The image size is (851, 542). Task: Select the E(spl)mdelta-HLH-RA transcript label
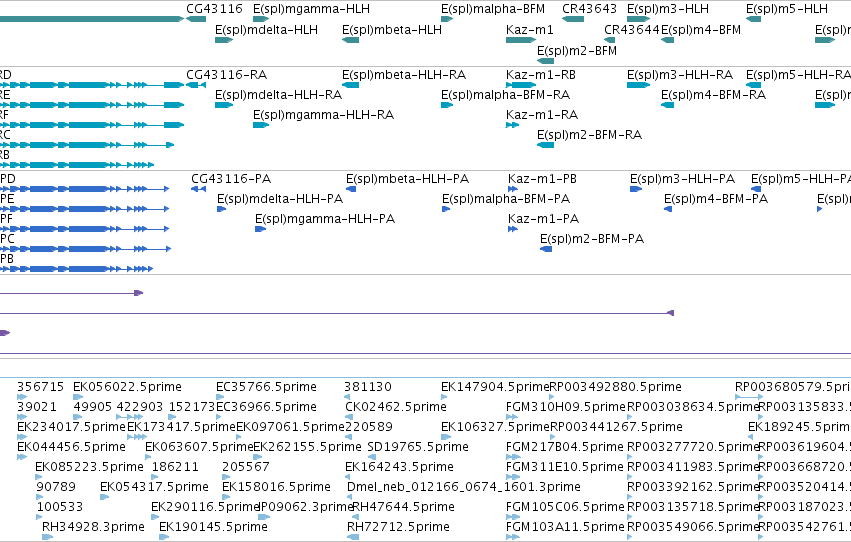[x=278, y=95]
